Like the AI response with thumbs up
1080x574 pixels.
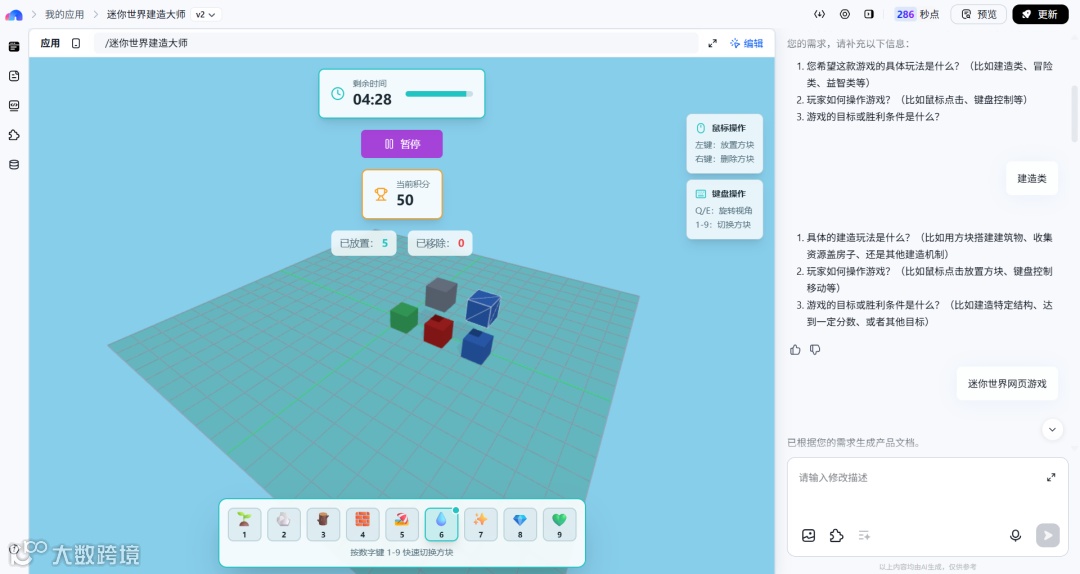coord(796,350)
